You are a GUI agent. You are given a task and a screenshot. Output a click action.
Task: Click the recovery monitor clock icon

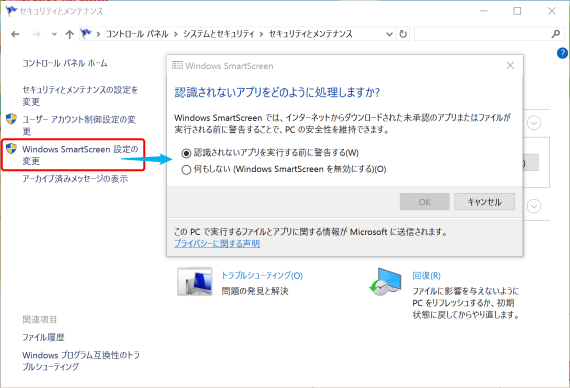[x=385, y=282]
